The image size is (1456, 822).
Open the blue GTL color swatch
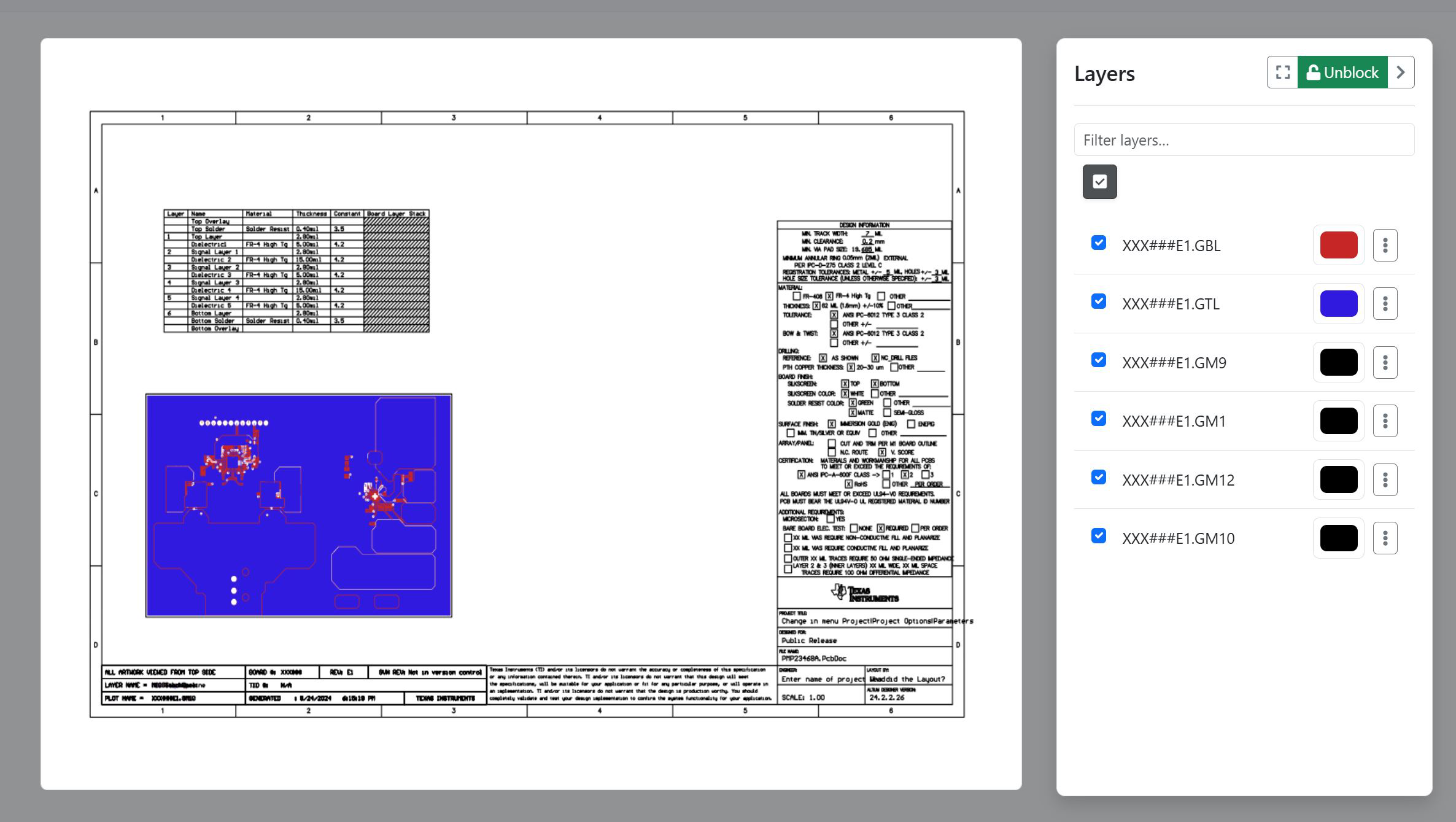pos(1338,304)
